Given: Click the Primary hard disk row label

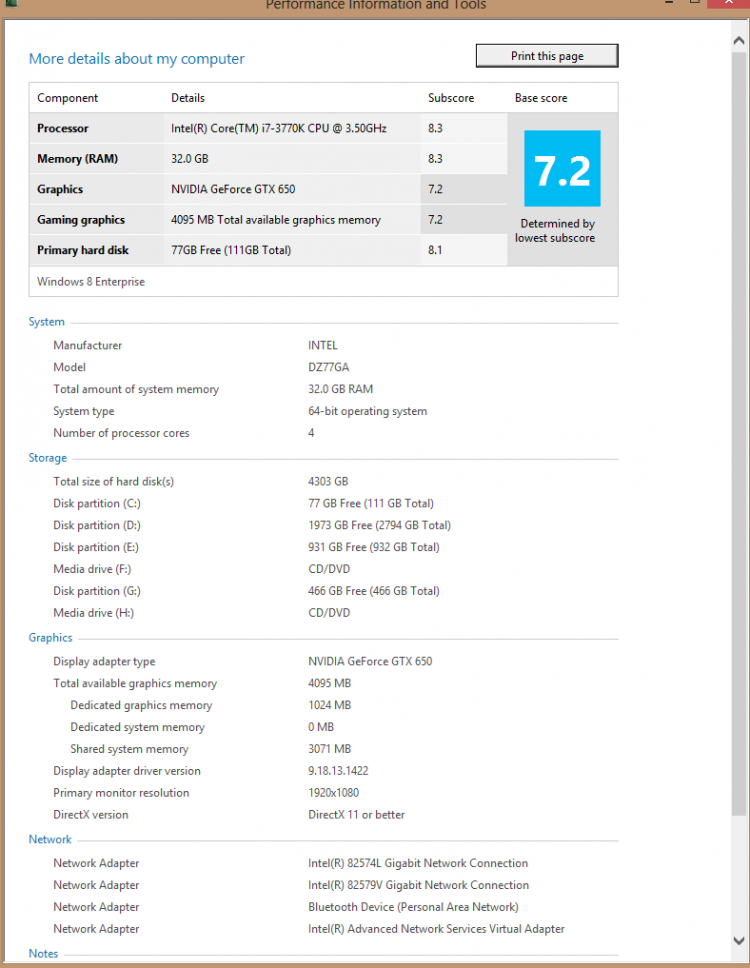Looking at the screenshot, I should pos(83,250).
